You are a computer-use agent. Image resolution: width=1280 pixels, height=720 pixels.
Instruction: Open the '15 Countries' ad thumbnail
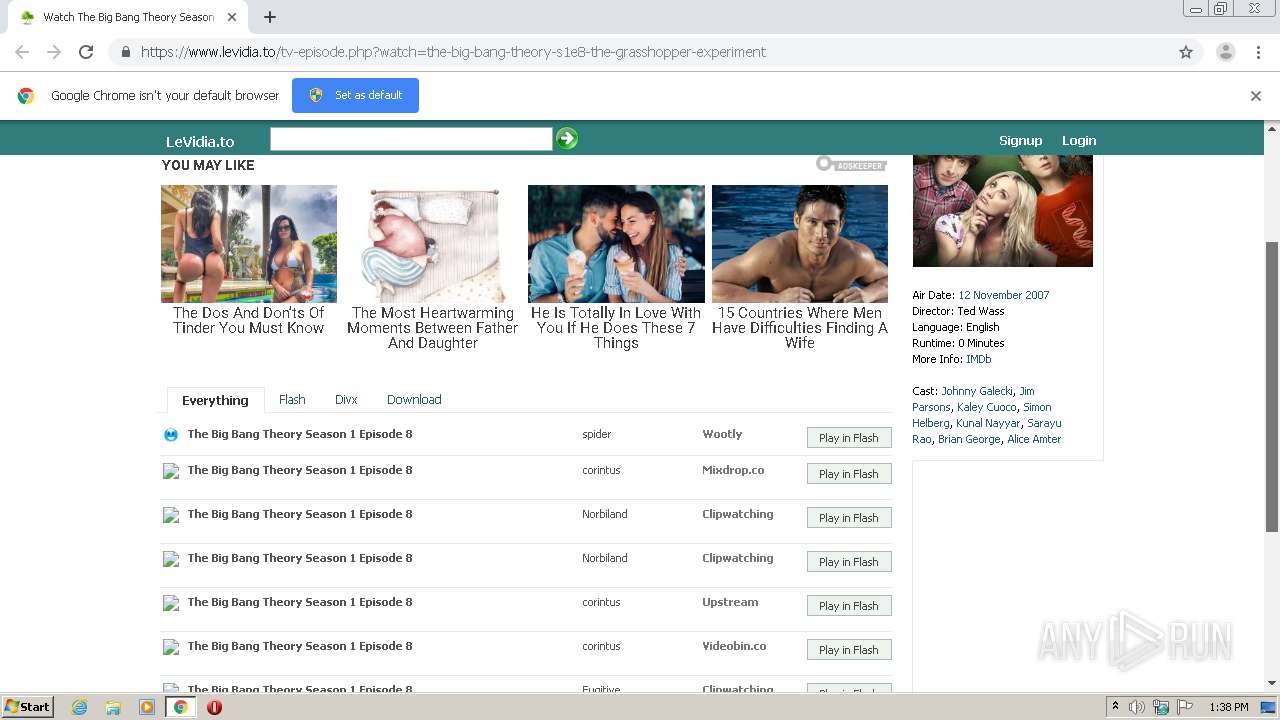[x=800, y=244]
